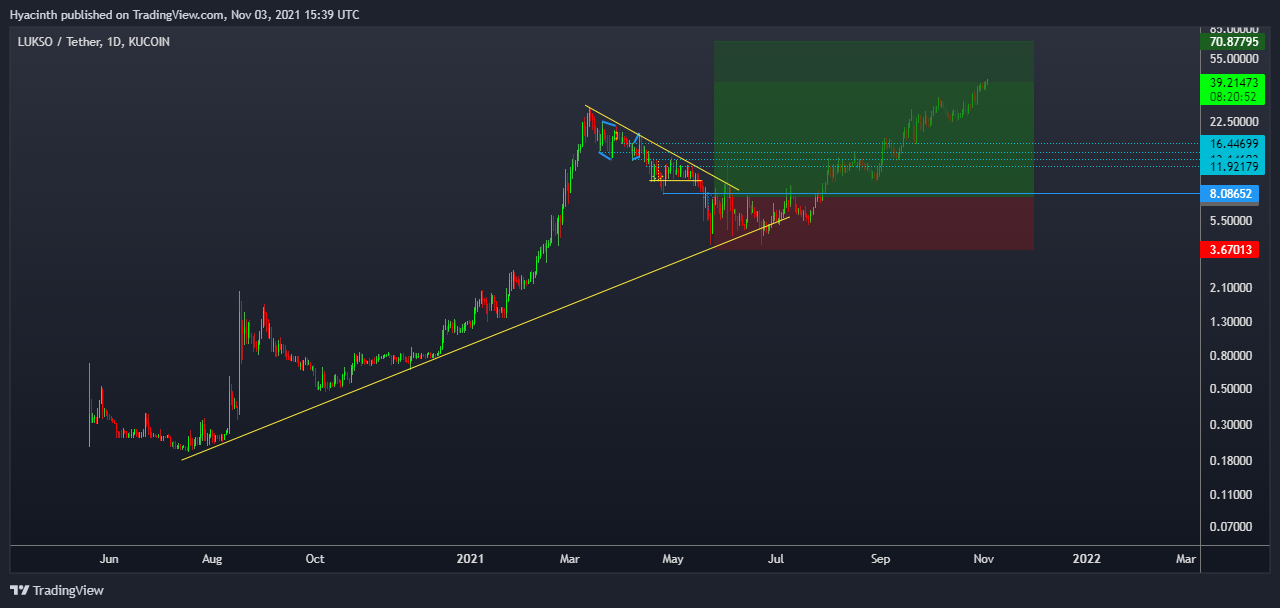Select the countdown timer 08:20:52

coord(1233,97)
